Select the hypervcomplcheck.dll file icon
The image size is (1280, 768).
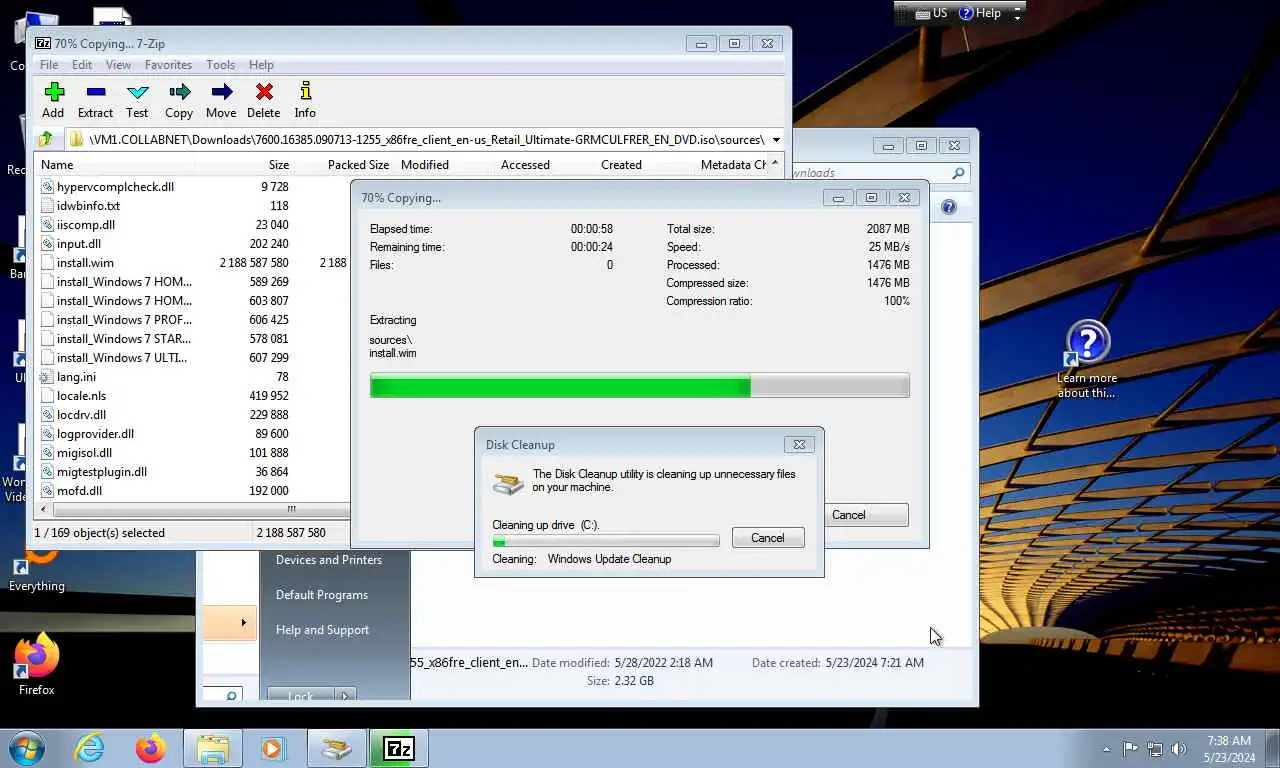click(47, 187)
